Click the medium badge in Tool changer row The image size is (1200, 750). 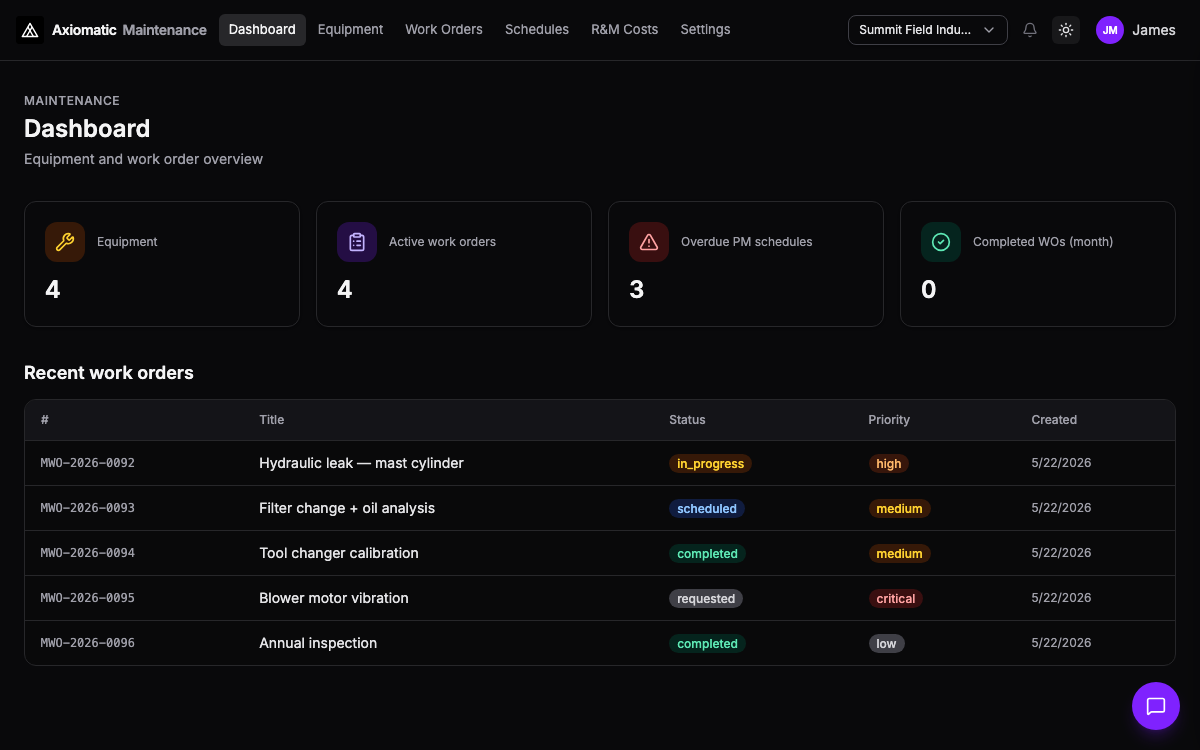pyautogui.click(x=899, y=554)
